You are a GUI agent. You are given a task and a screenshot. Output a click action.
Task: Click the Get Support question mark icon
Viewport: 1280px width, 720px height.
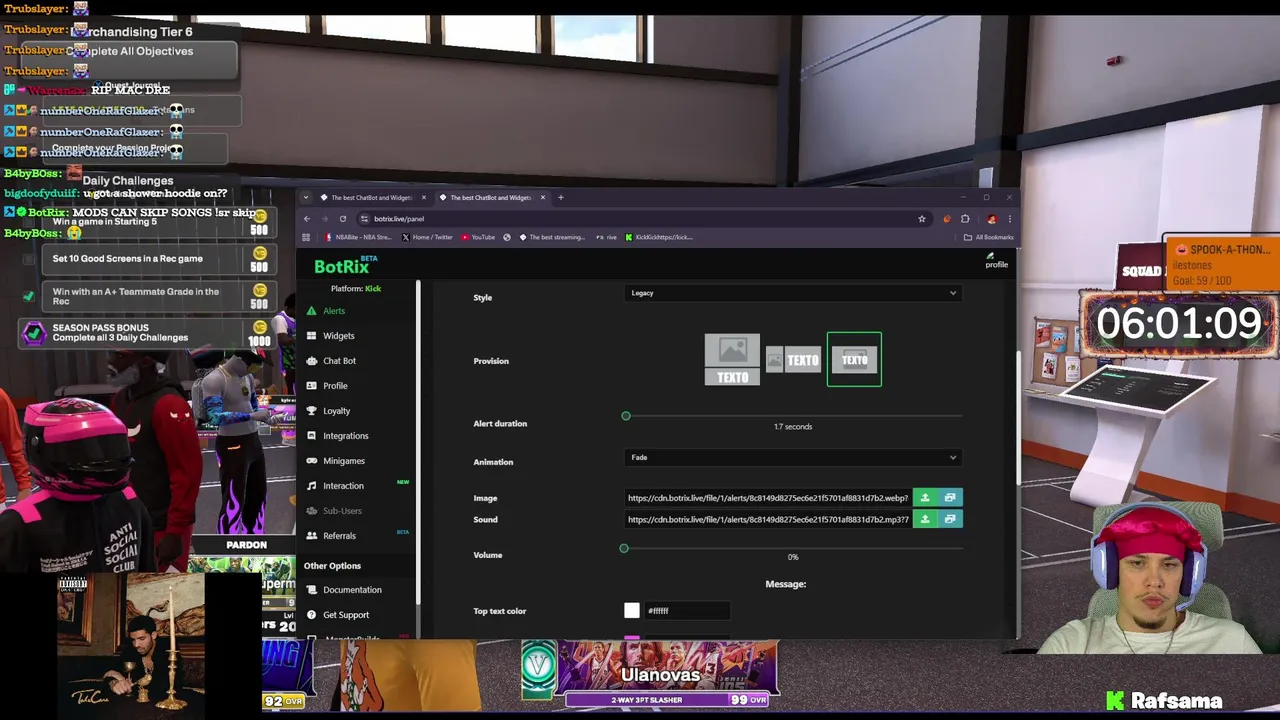click(312, 615)
